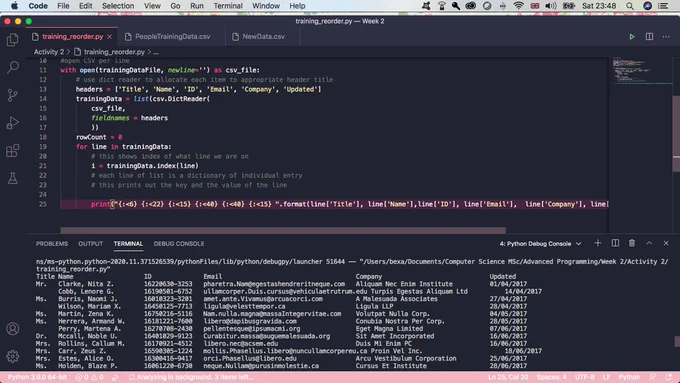Click the editor horizontal scrollbar
This screenshot has height=383, width=680.
coord(283,230)
